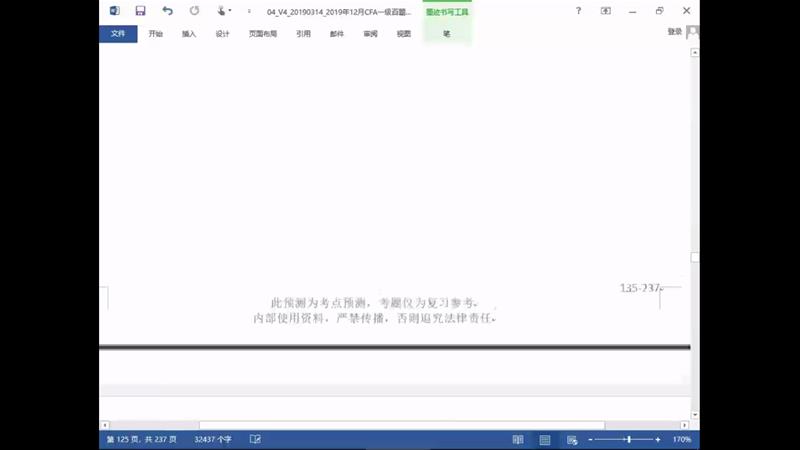The width and height of the screenshot is (800, 450).
Task: Open Ribbon Display Options
Action: [606, 11]
